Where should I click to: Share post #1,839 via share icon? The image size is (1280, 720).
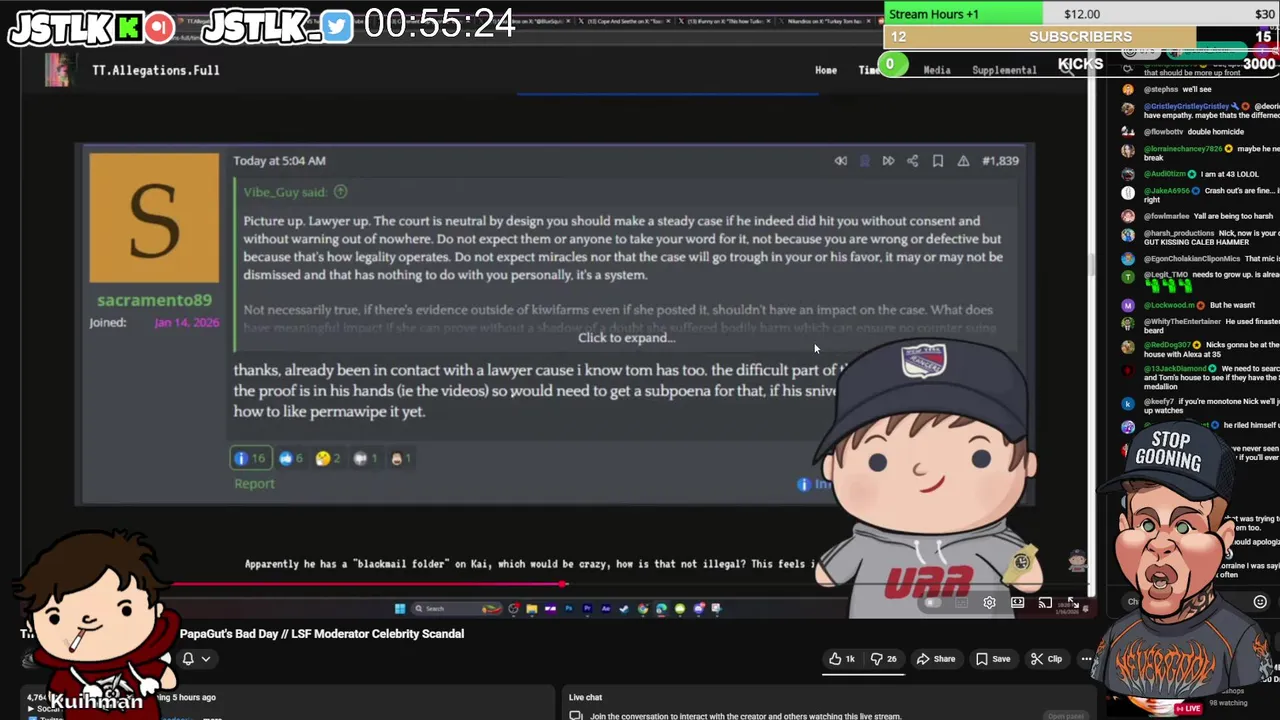click(912, 161)
